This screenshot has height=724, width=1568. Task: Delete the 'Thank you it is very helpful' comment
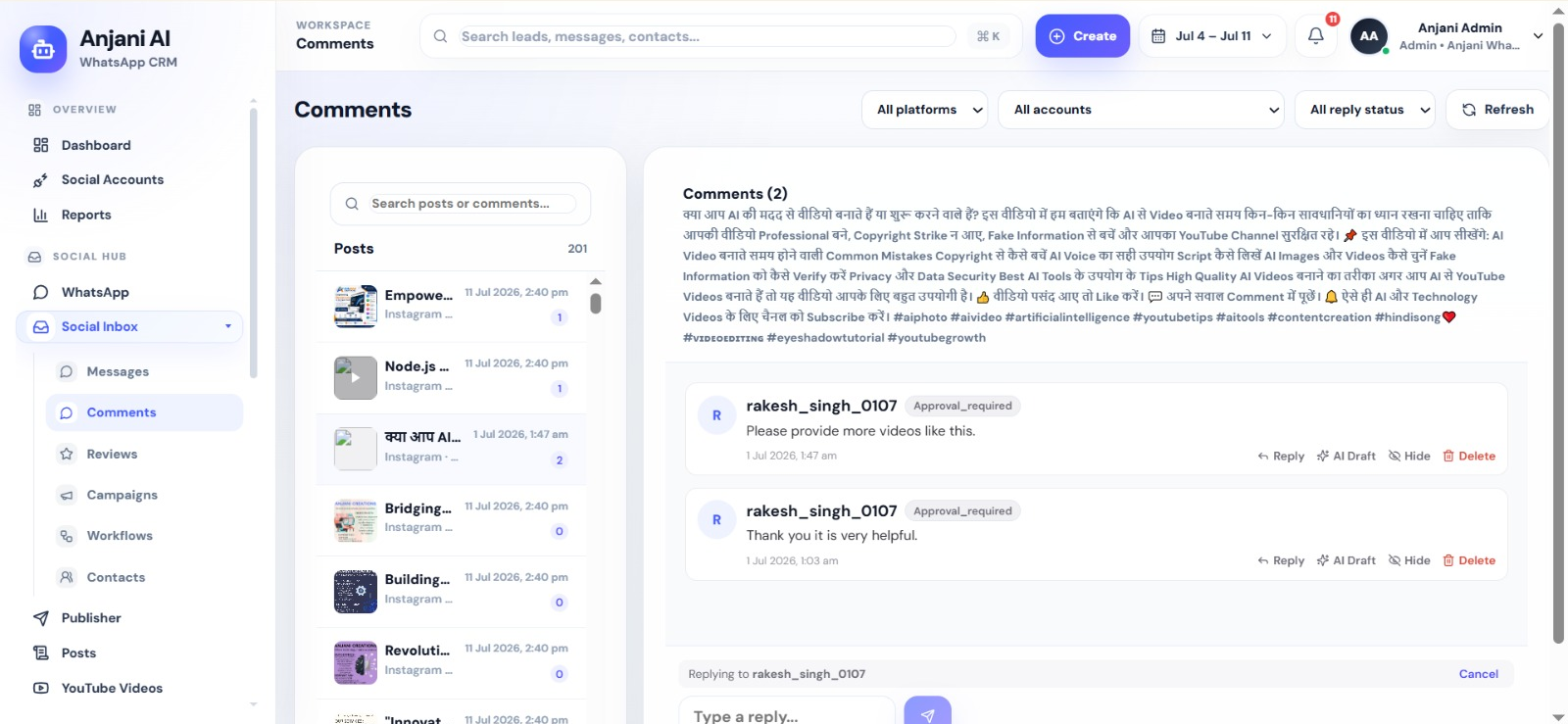pos(1469,561)
